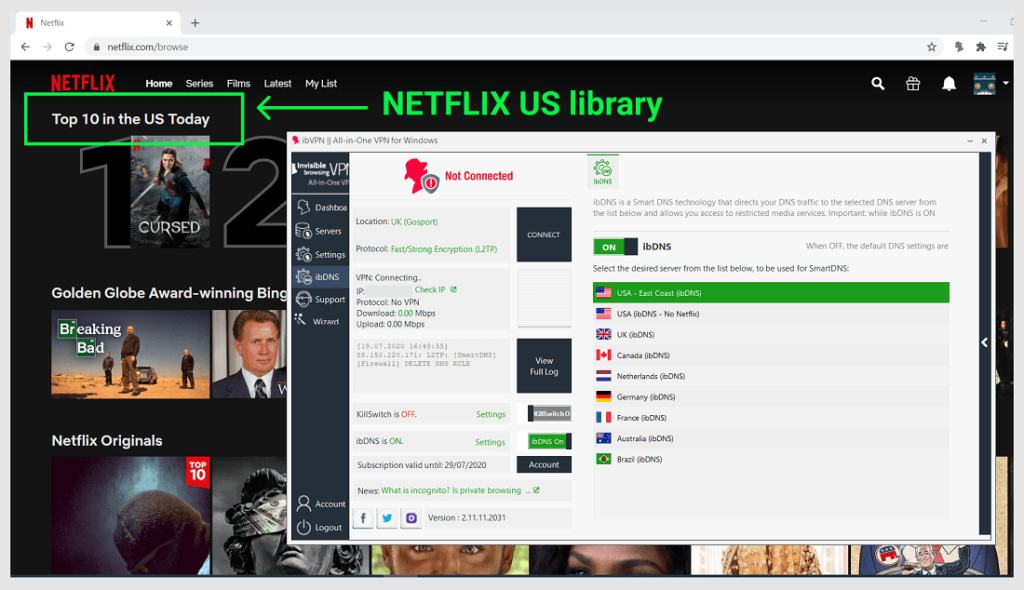Select Australia (ibDNS) server
The image size is (1024, 590).
[x=771, y=438]
